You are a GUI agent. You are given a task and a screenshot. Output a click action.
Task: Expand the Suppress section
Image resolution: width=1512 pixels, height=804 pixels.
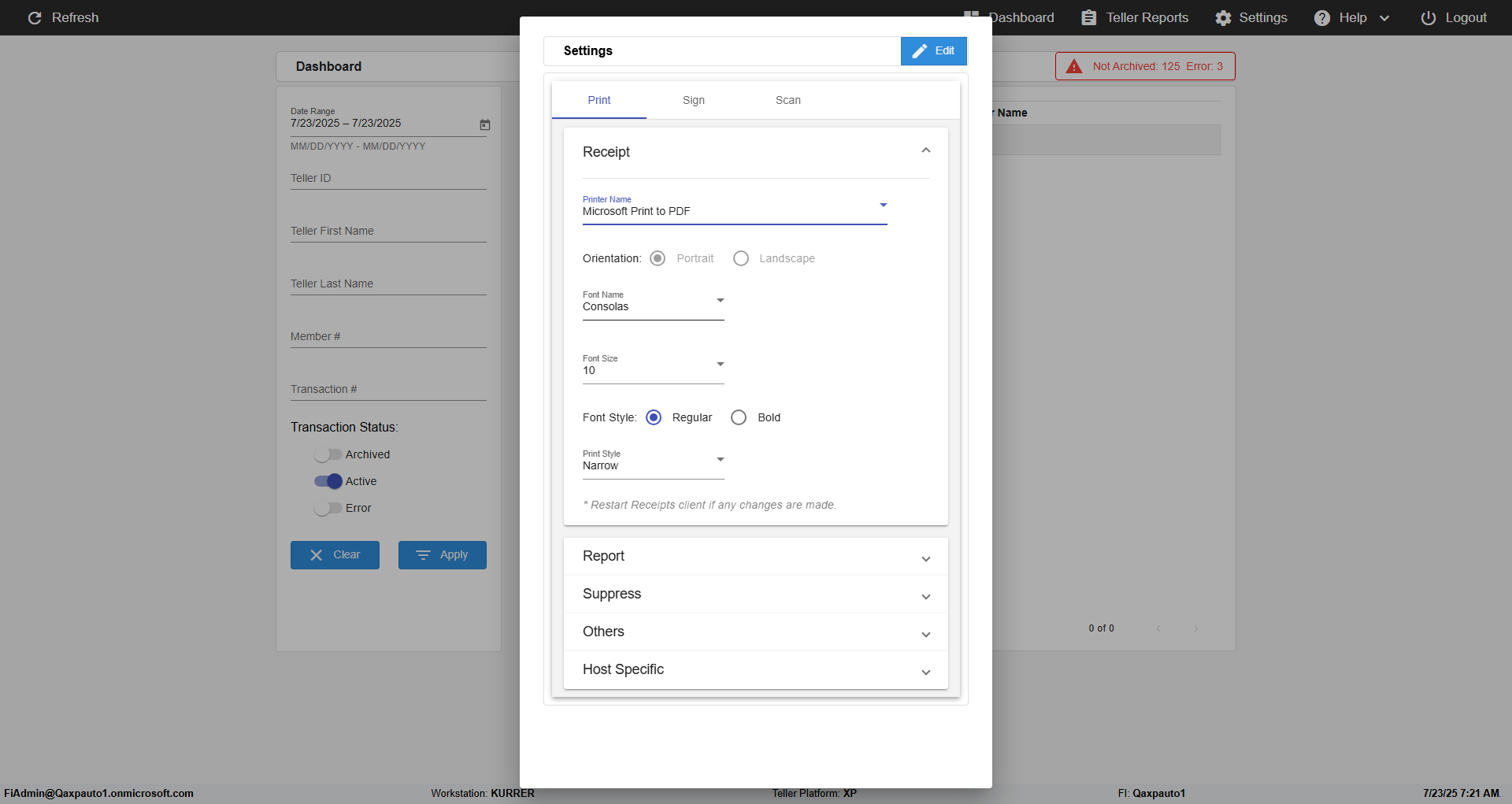coord(756,595)
